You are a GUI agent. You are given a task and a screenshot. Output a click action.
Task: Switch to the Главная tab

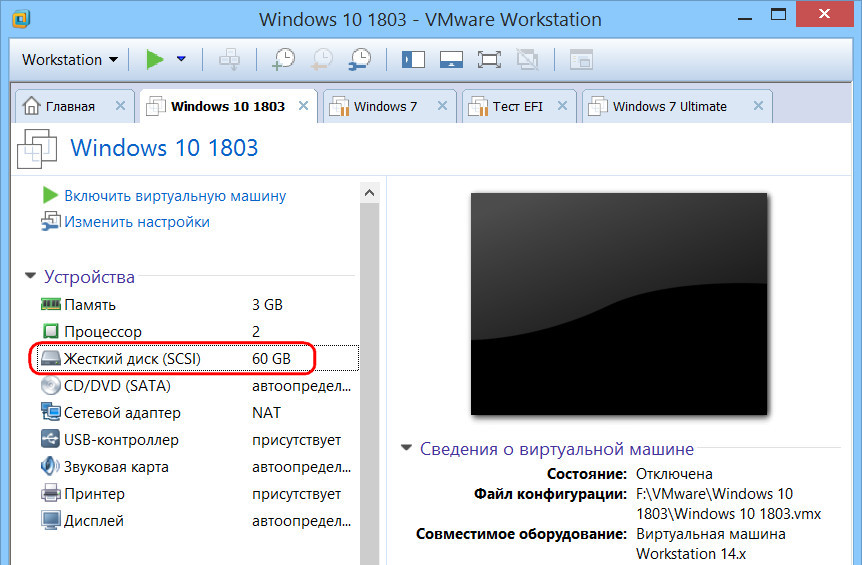click(74, 106)
